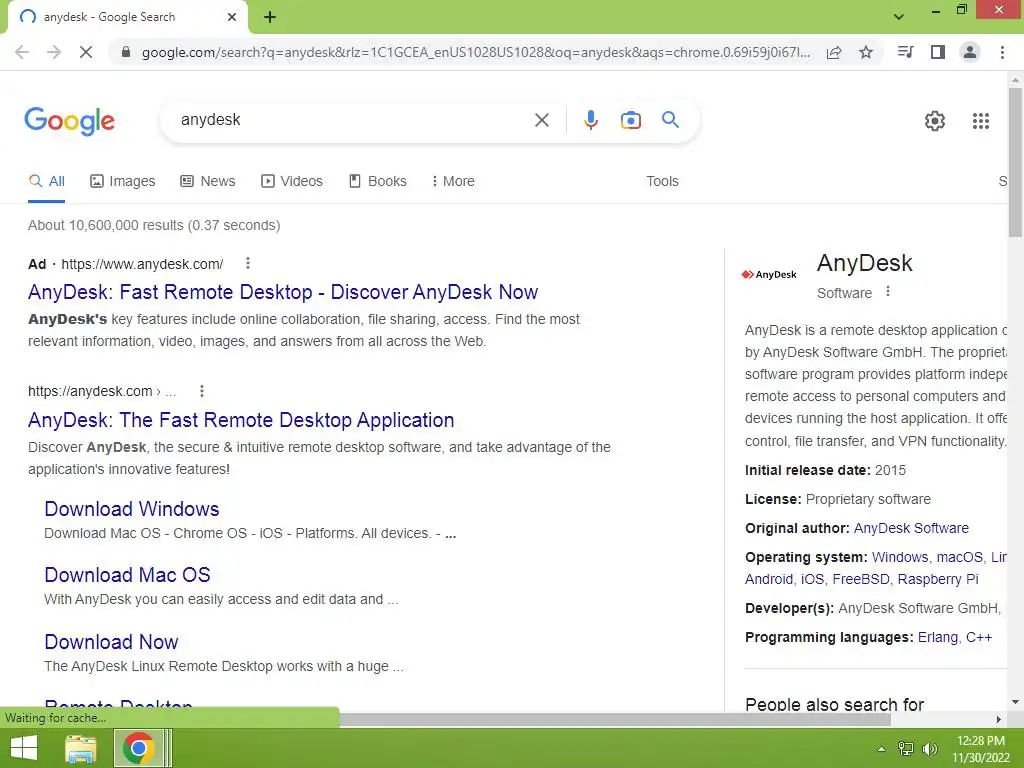Open the Download Windows sitelink

click(x=132, y=509)
